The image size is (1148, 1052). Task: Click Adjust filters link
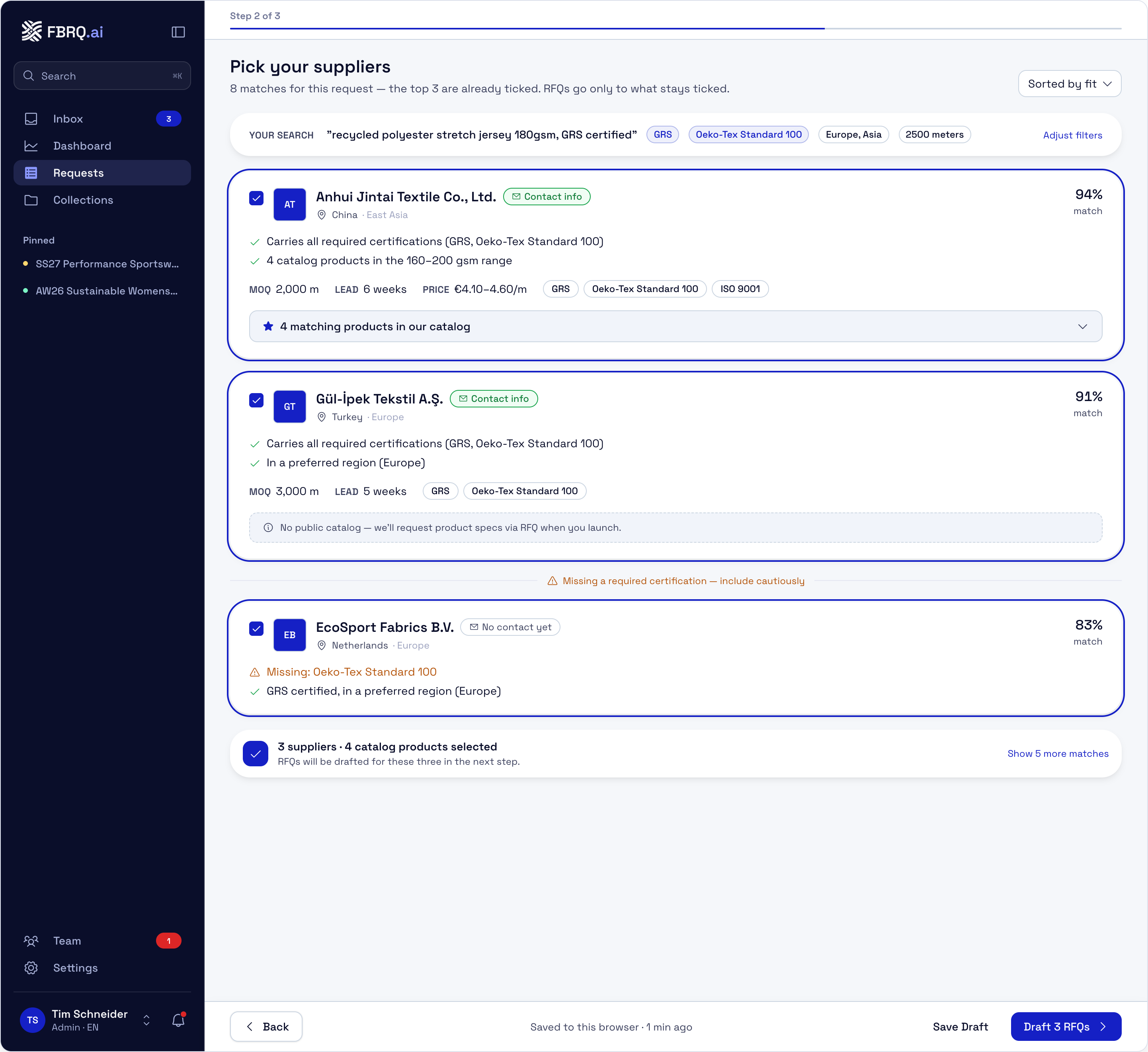pos(1072,135)
